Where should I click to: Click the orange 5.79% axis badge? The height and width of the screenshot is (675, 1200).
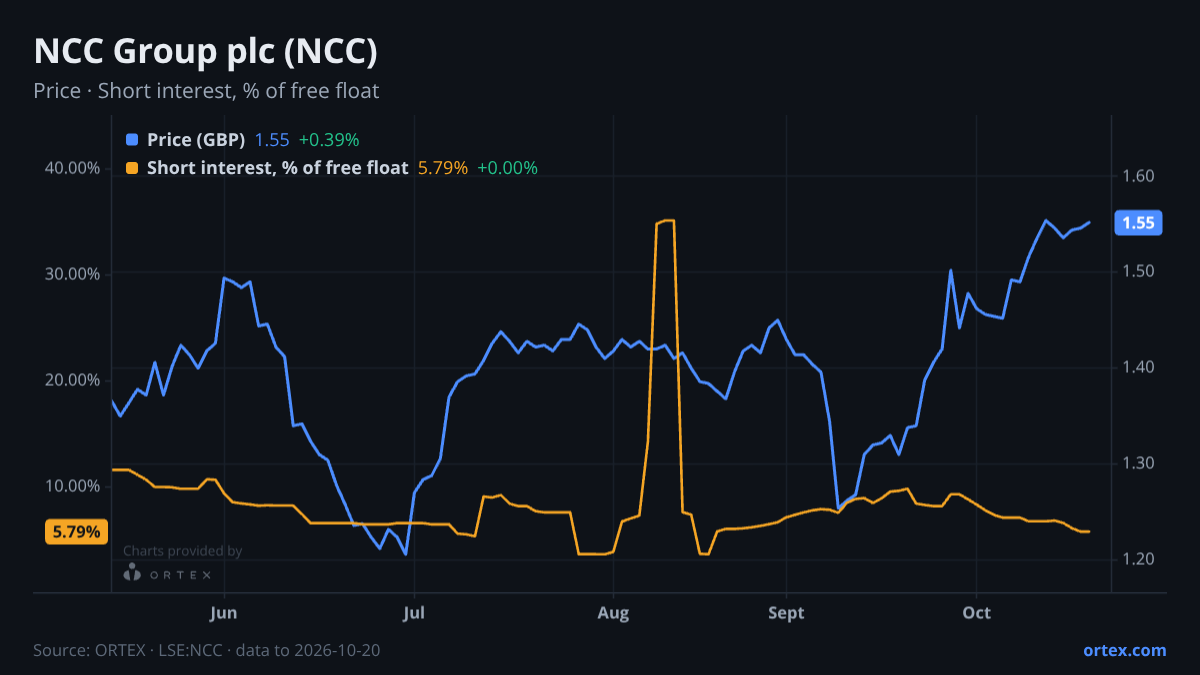pyautogui.click(x=76, y=532)
